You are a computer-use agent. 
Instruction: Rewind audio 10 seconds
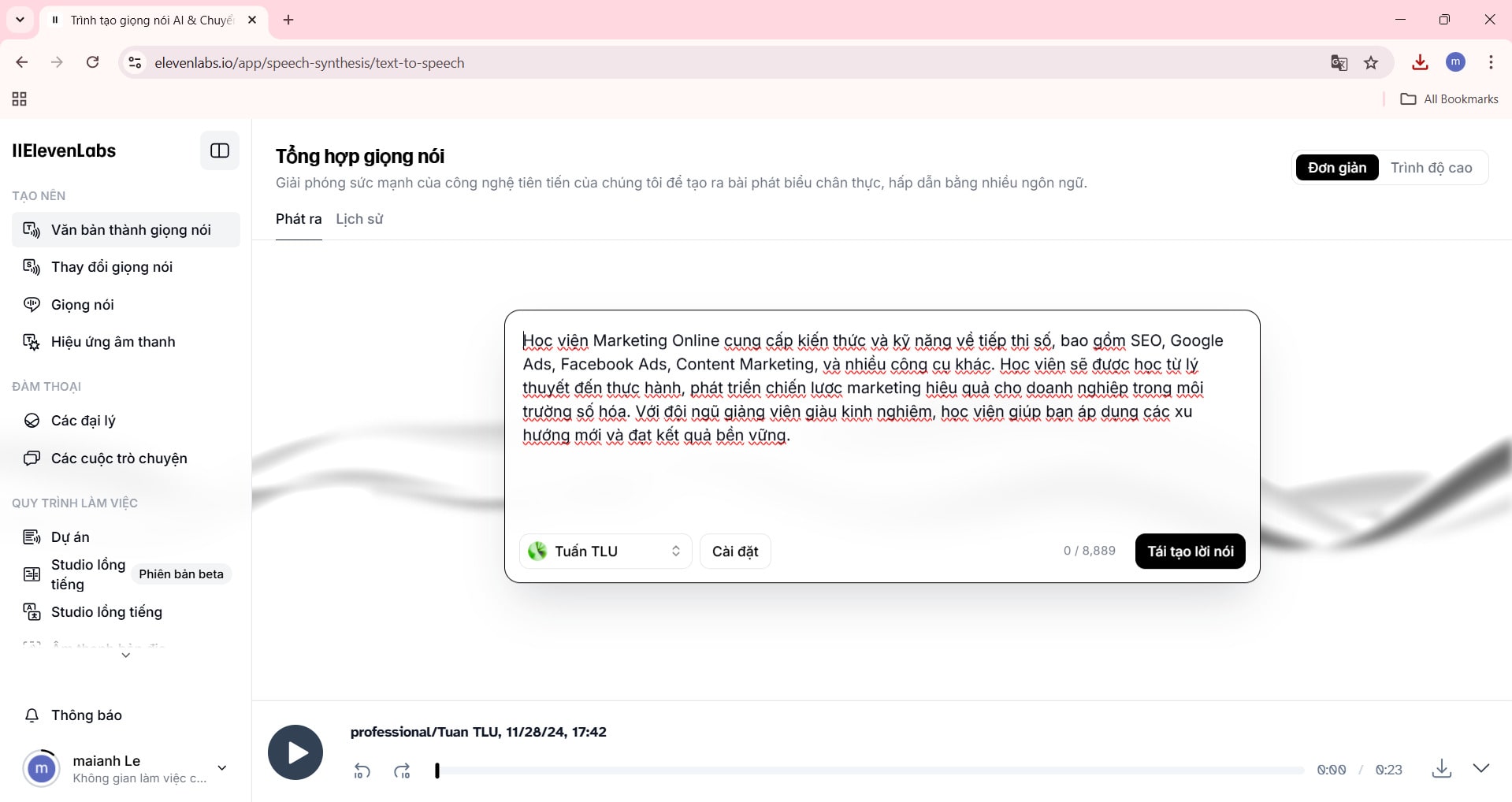[362, 771]
